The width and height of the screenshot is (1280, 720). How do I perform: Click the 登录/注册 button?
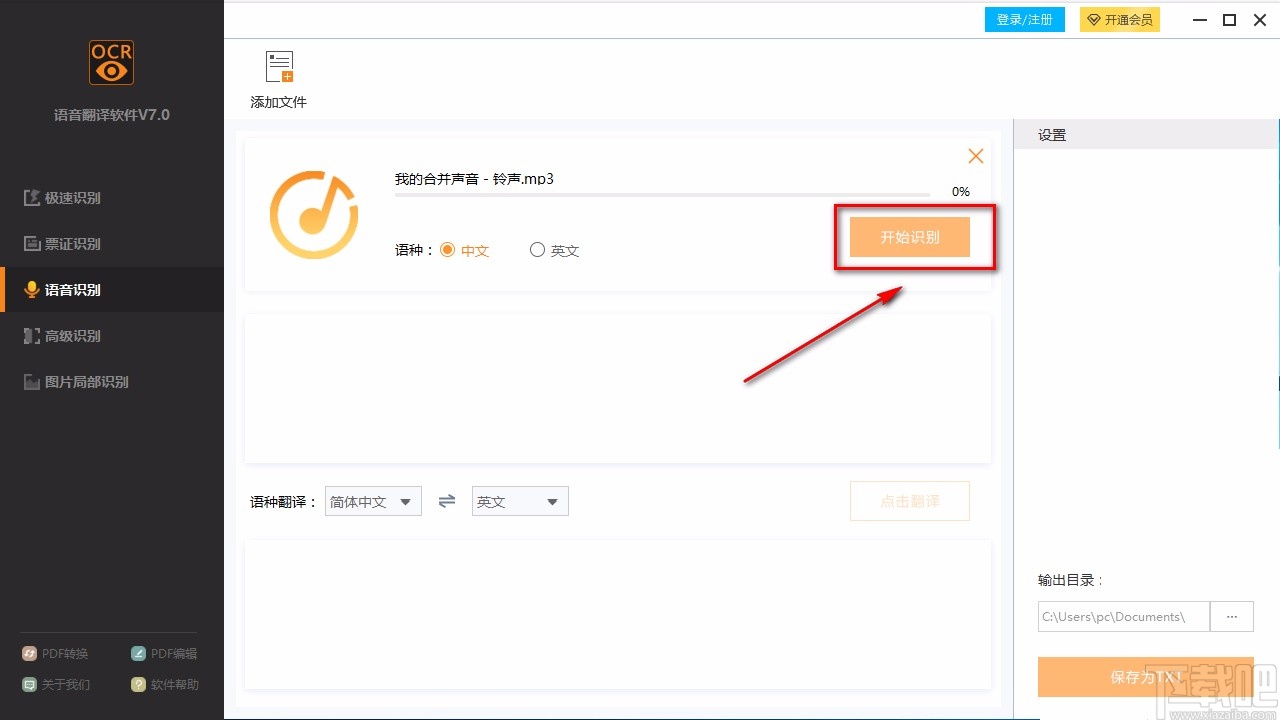point(1025,20)
